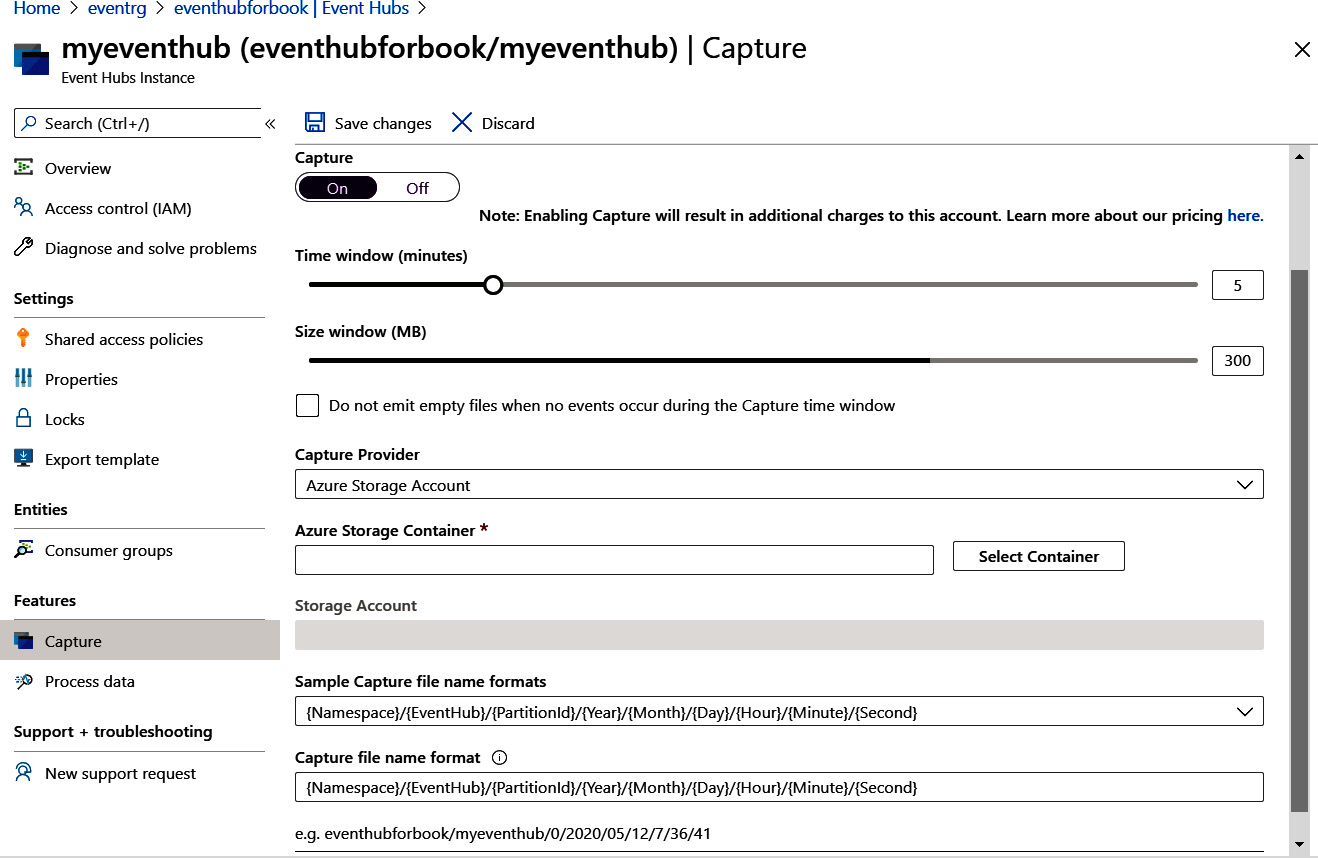Click the Overview icon in sidebar
Viewport: 1318px width, 858px height.
24,168
